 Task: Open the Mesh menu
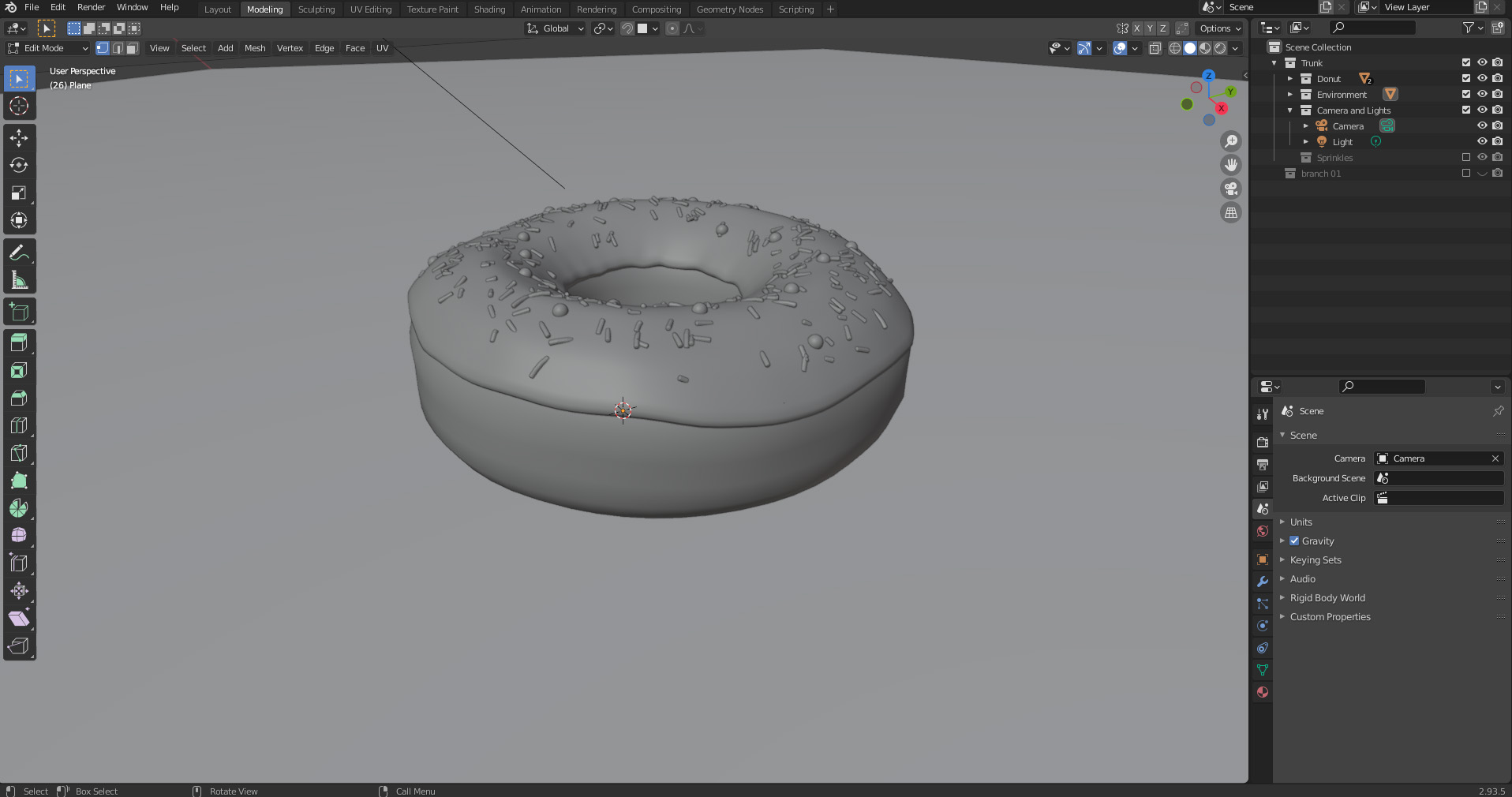pos(255,48)
